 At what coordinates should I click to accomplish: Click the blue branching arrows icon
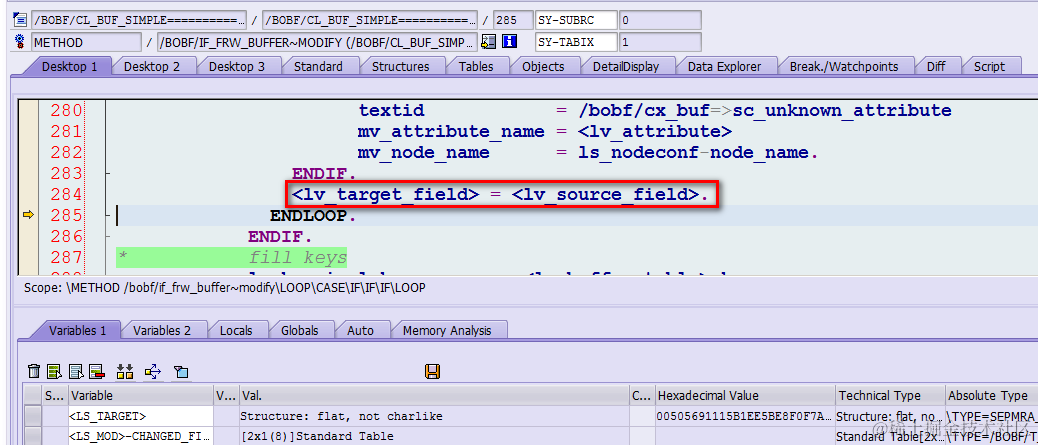tap(153, 371)
